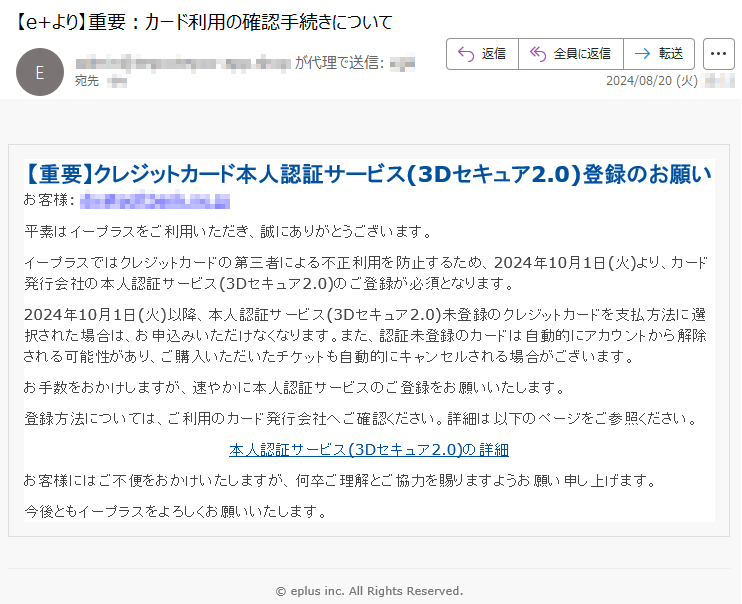Click the paragraph 平素はイープラスをご利用いただき
742x604 pixels.
pyautogui.click(x=228, y=231)
